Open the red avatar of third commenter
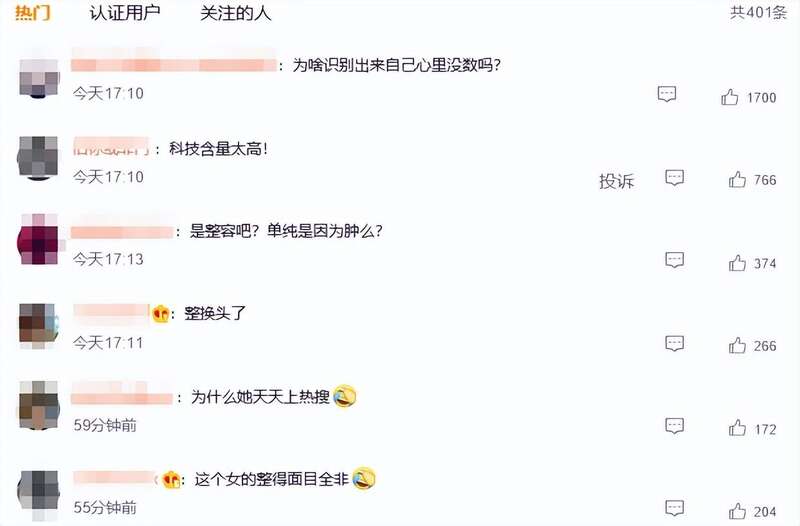Viewport: 800px width, 526px height. click(x=38, y=240)
